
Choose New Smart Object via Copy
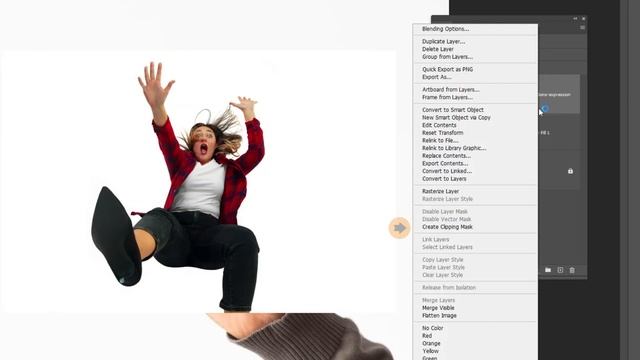tap(456, 118)
